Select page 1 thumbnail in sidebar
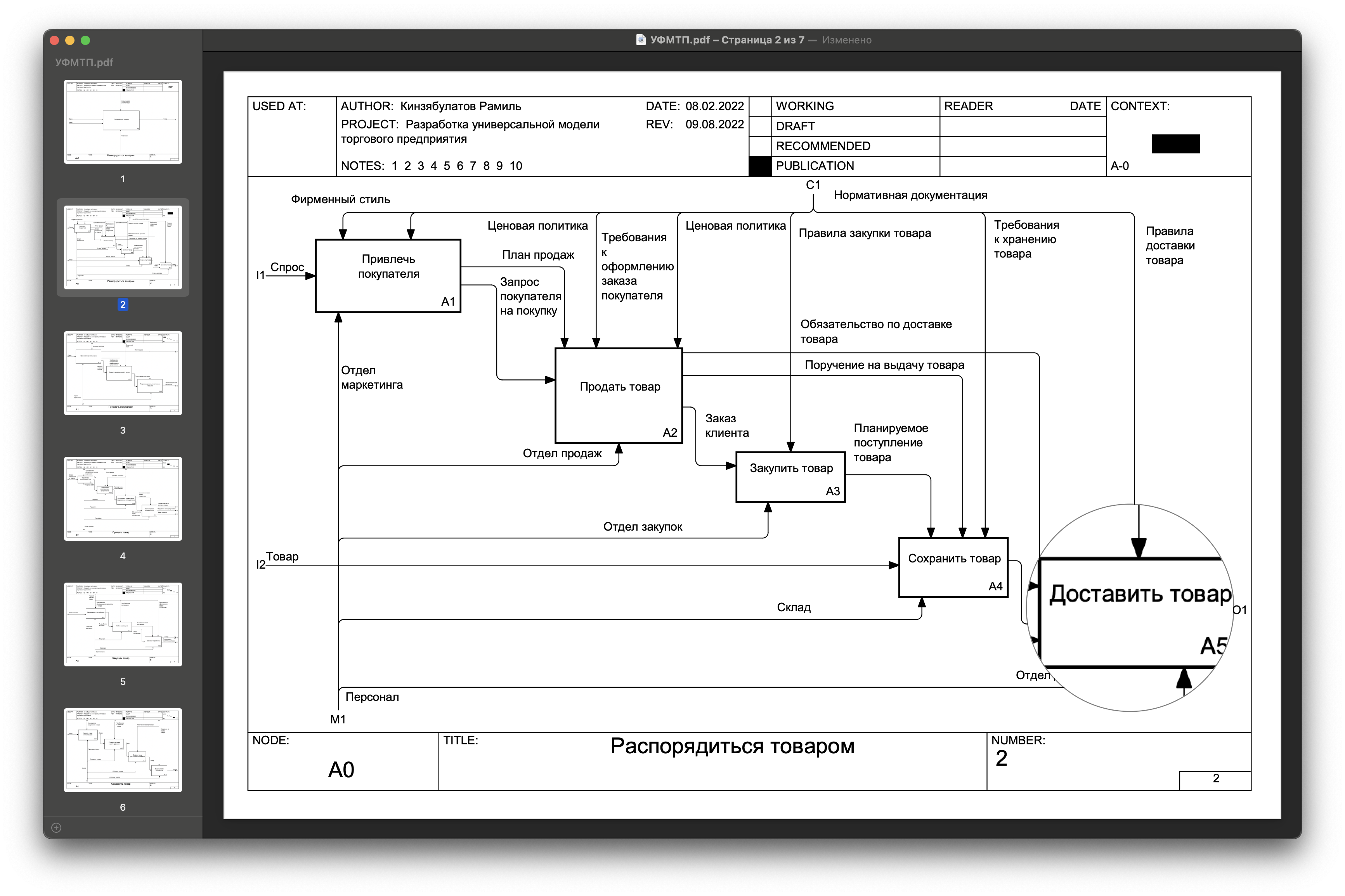The image size is (1345, 896). 123,122
